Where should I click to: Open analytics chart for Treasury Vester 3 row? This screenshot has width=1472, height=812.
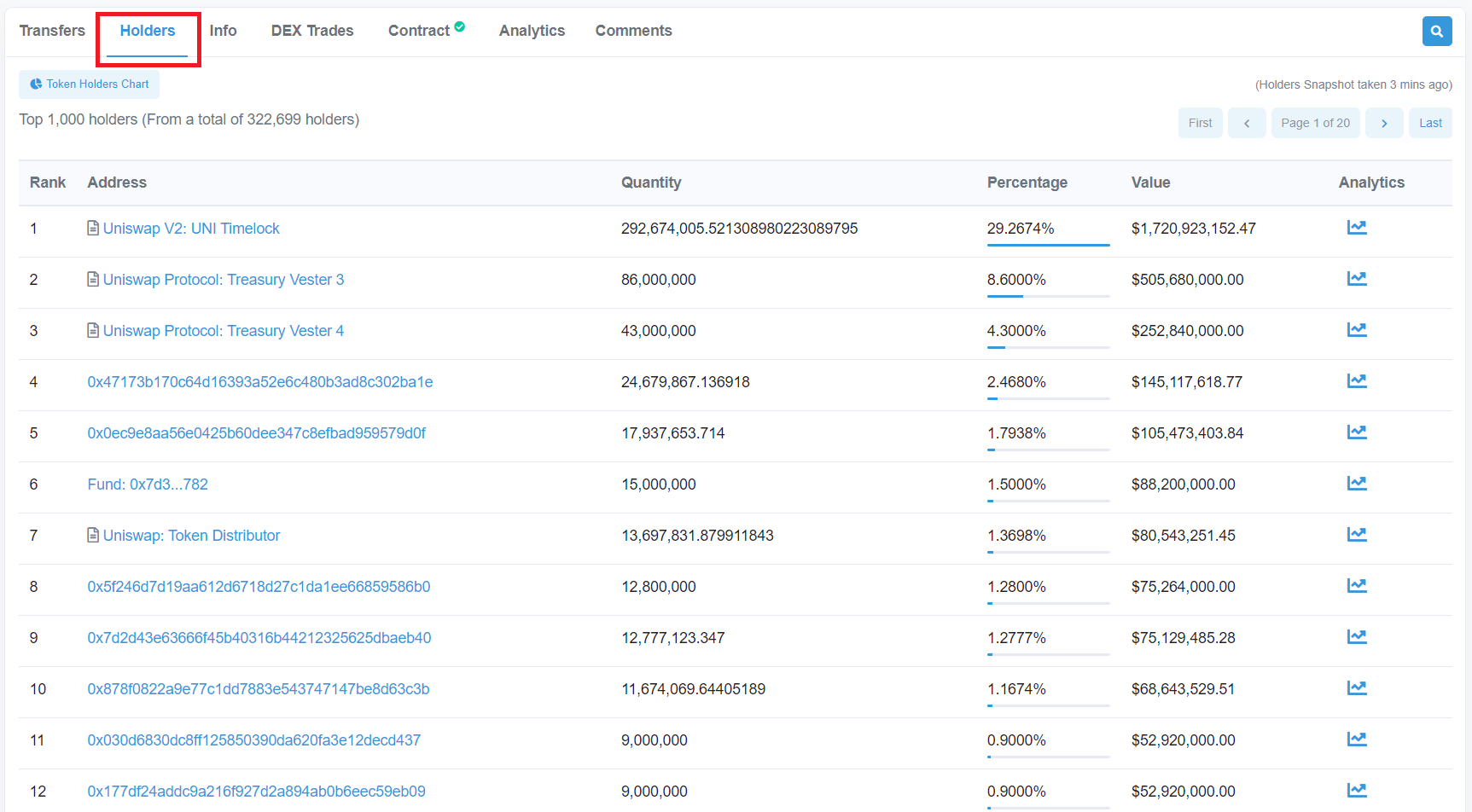(x=1357, y=279)
